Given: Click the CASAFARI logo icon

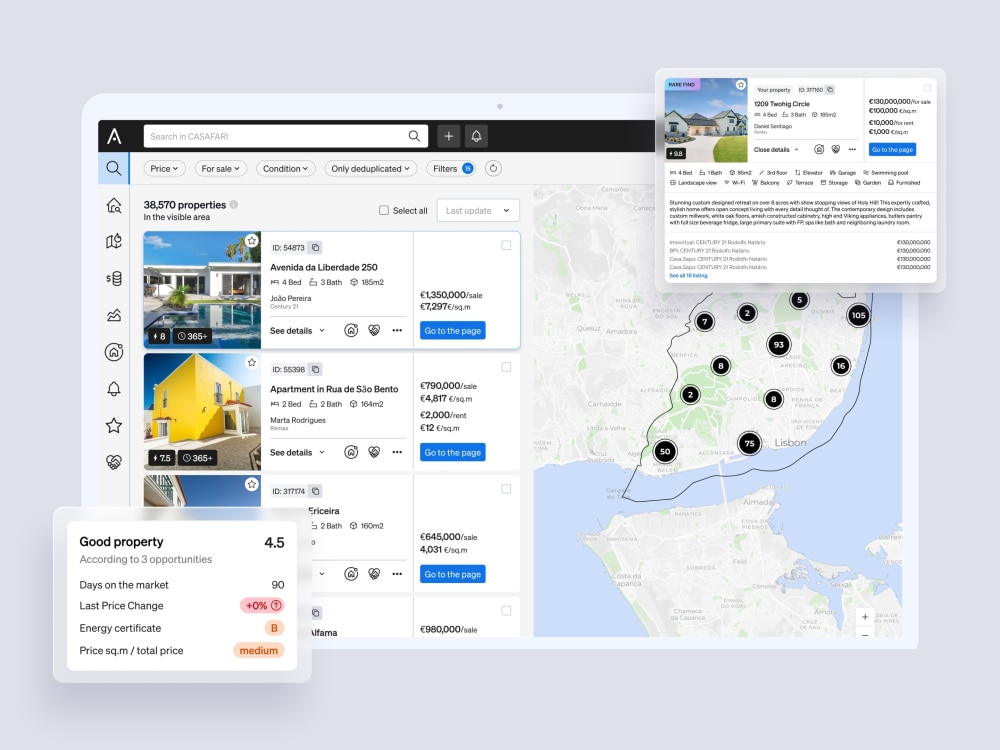Looking at the screenshot, I should pyautogui.click(x=114, y=136).
